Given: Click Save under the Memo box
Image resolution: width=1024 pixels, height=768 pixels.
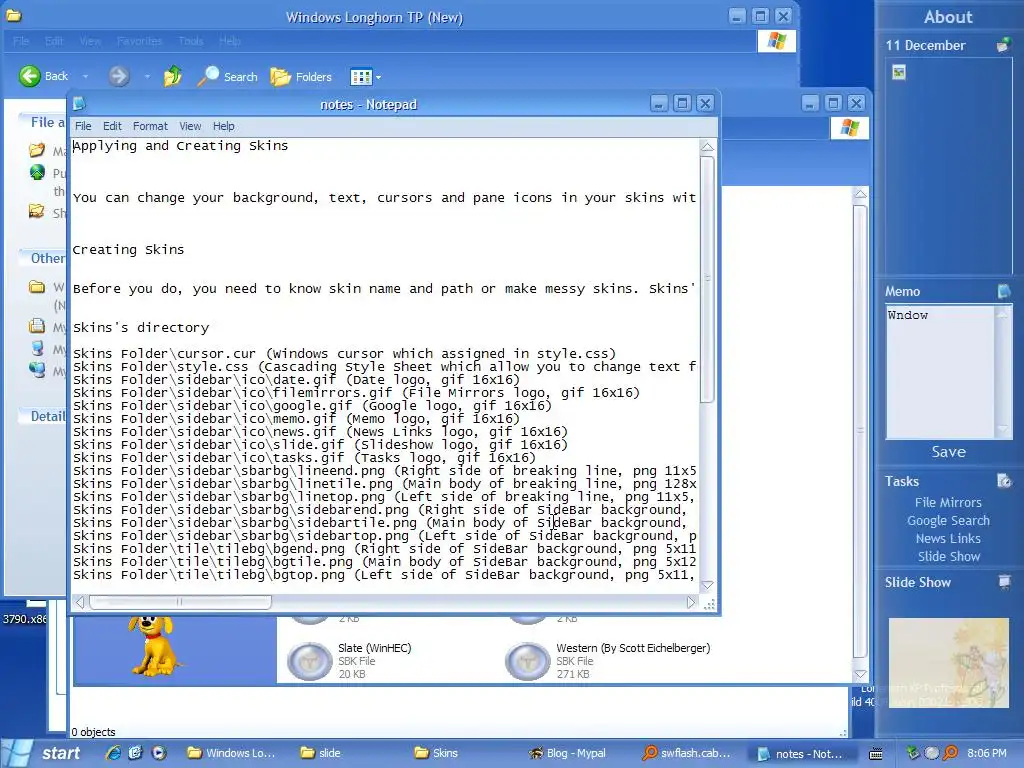Looking at the screenshot, I should coord(948,451).
